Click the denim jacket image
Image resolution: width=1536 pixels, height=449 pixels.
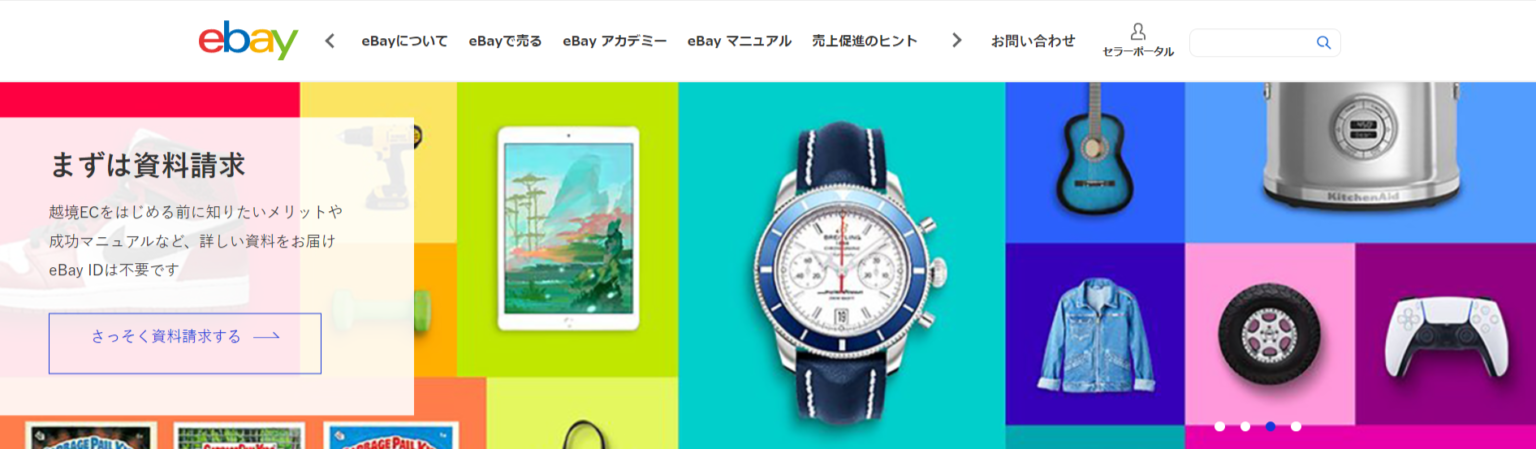click(x=1096, y=336)
